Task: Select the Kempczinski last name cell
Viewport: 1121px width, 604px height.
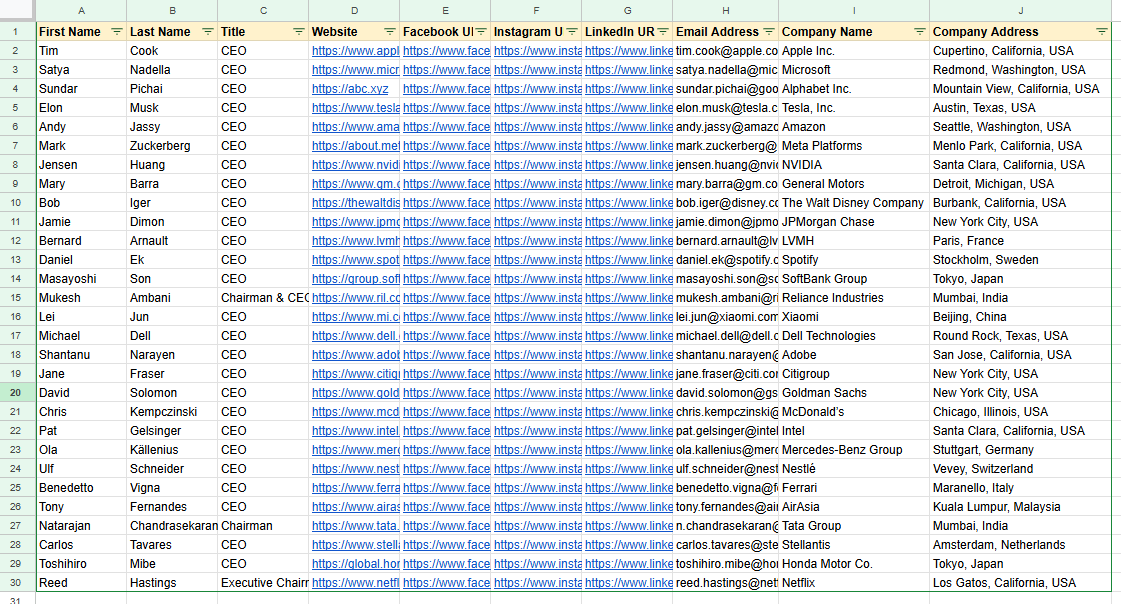Action: (172, 412)
